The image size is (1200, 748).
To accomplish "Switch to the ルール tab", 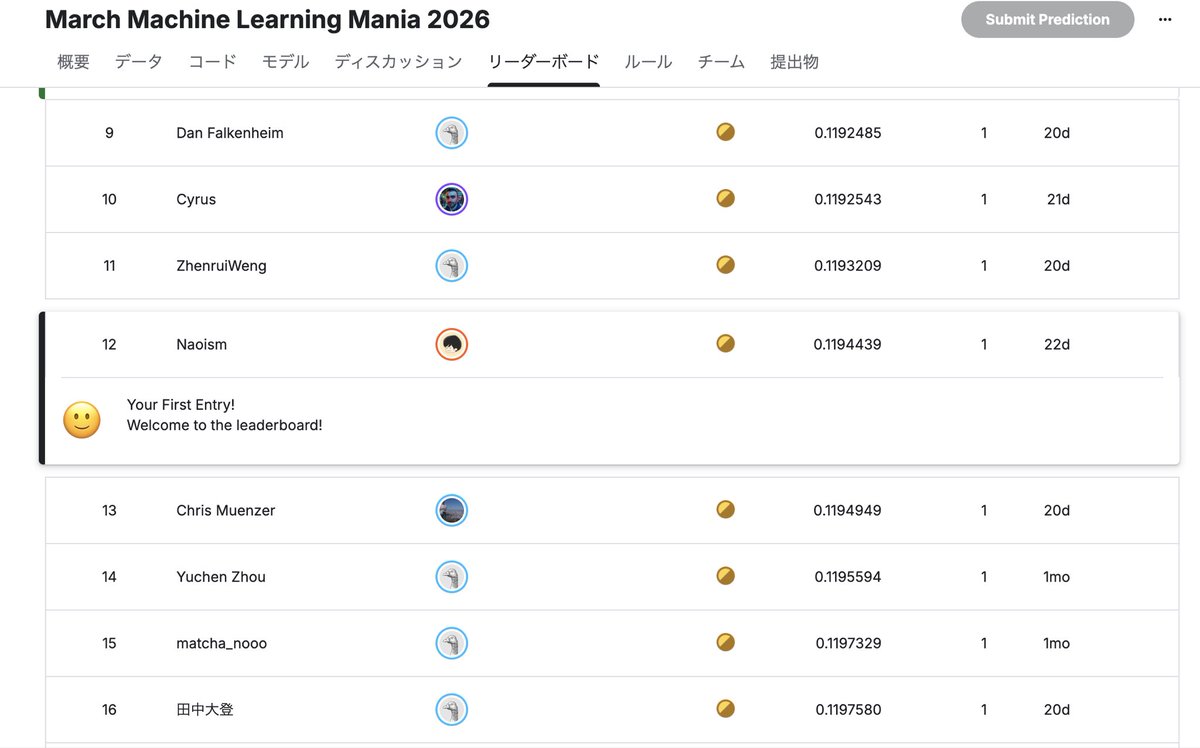I will (648, 62).
